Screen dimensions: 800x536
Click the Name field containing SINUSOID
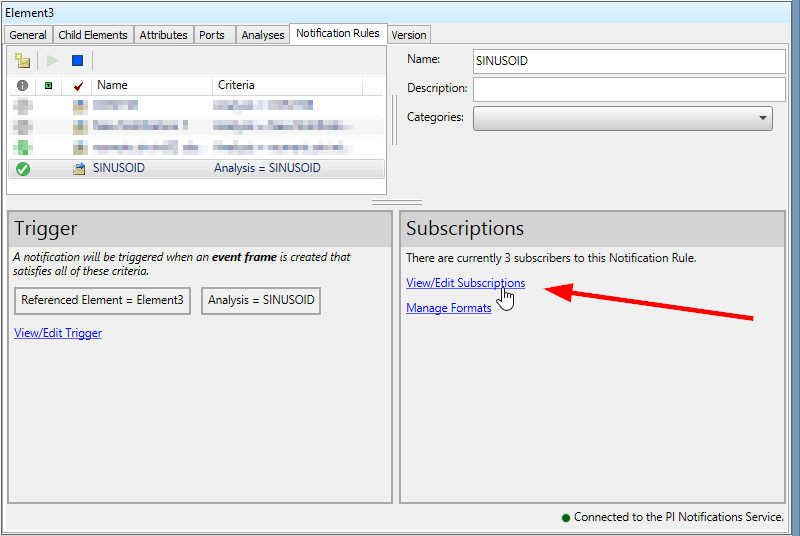point(629,61)
